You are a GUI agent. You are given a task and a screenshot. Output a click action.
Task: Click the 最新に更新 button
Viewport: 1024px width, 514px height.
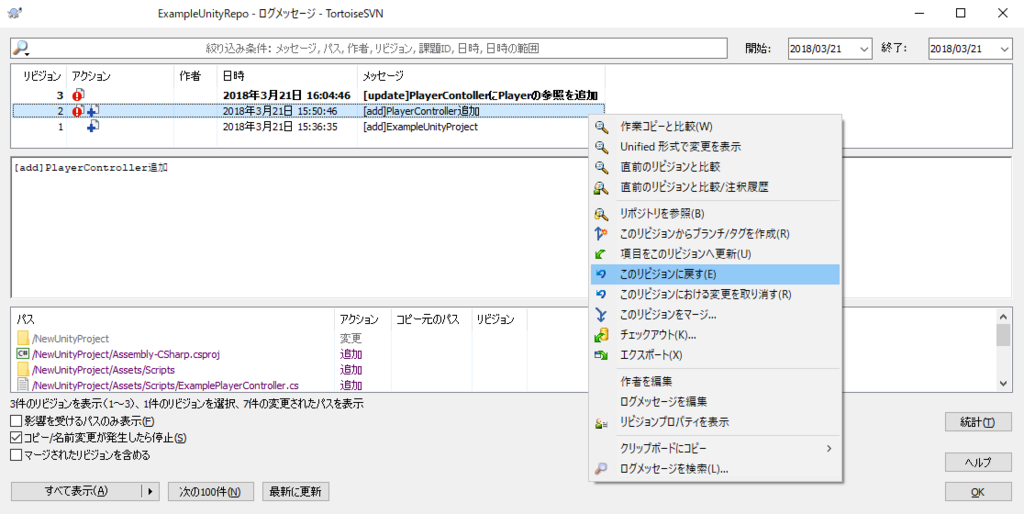pos(296,492)
